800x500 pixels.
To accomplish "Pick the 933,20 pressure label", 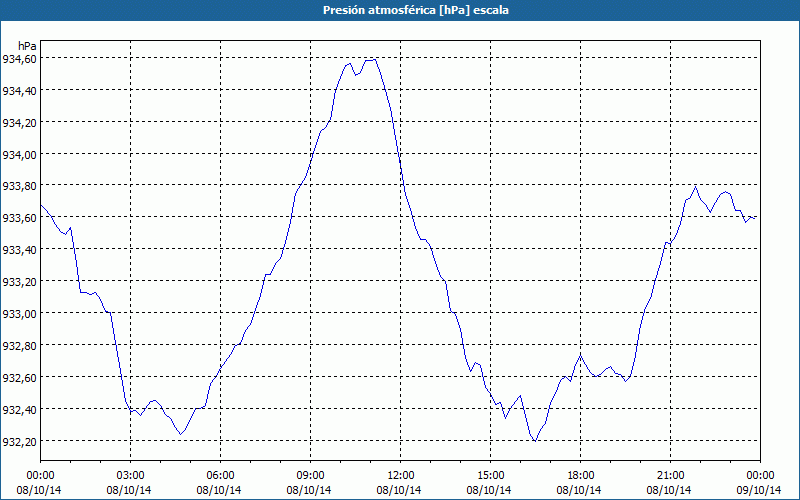I will pyautogui.click(x=19, y=282).
